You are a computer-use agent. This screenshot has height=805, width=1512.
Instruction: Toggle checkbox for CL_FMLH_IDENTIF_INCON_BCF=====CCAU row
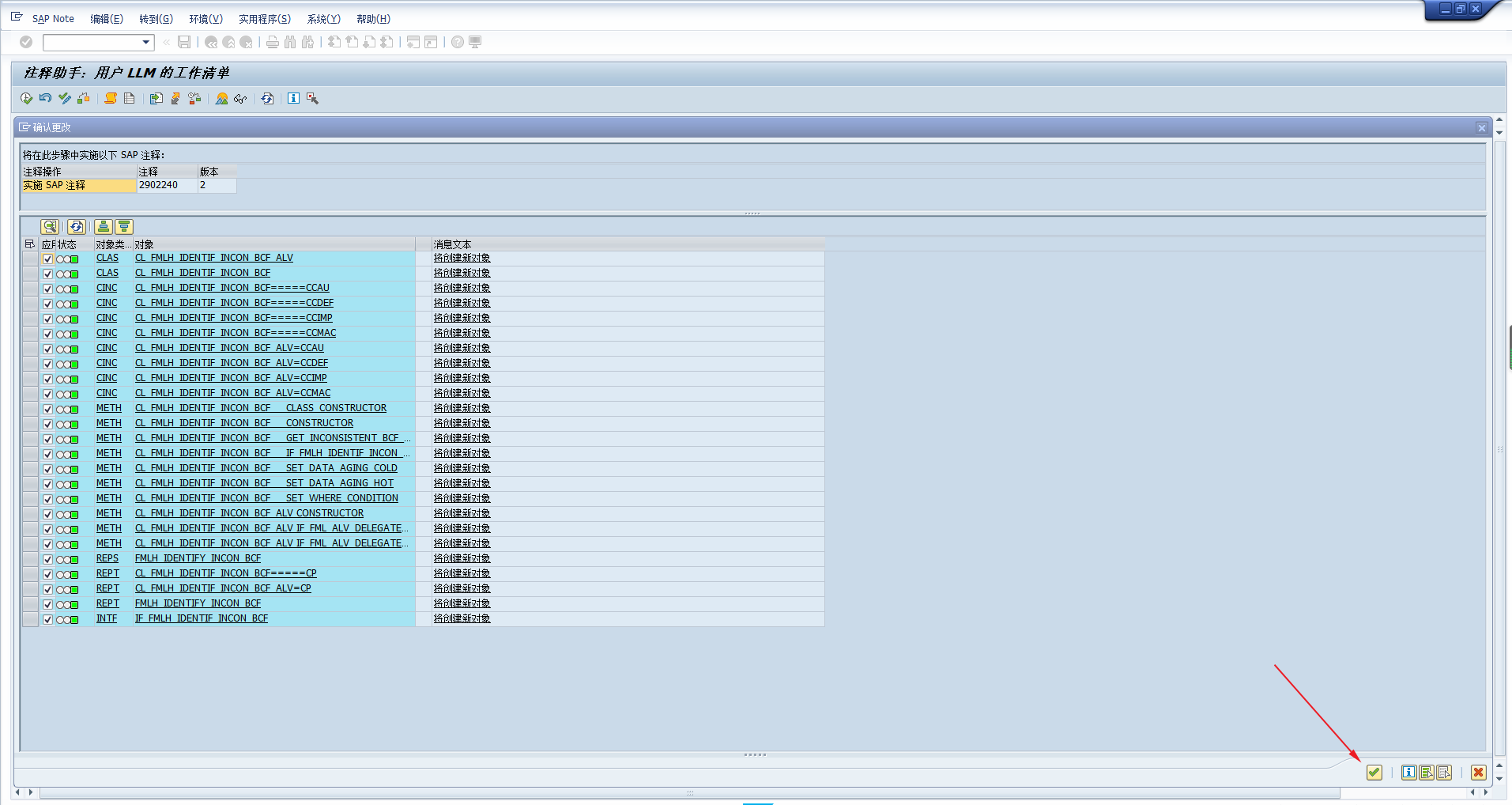coord(47,289)
